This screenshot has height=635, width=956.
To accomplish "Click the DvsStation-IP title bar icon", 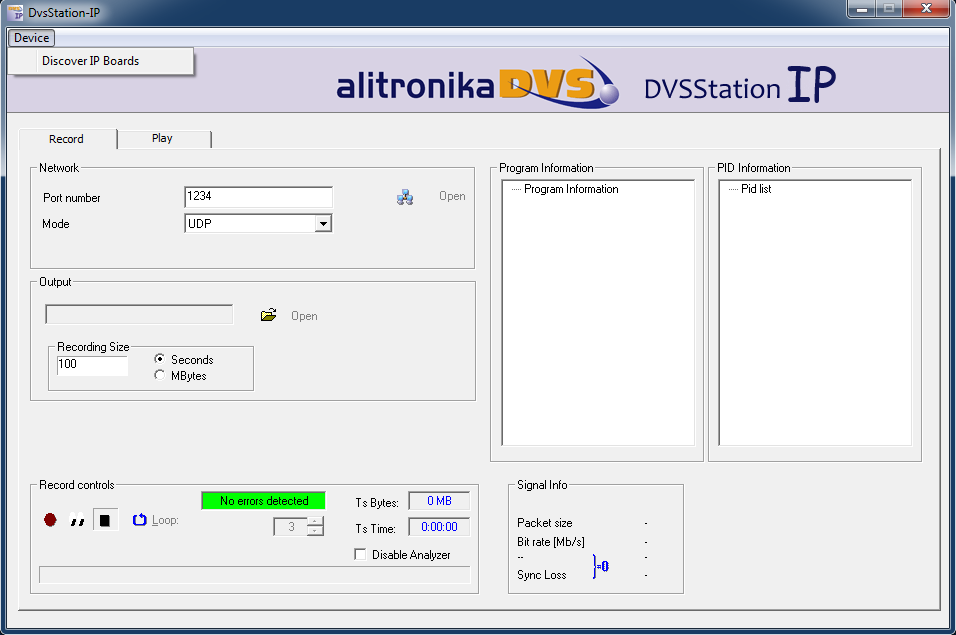I will (x=15, y=12).
